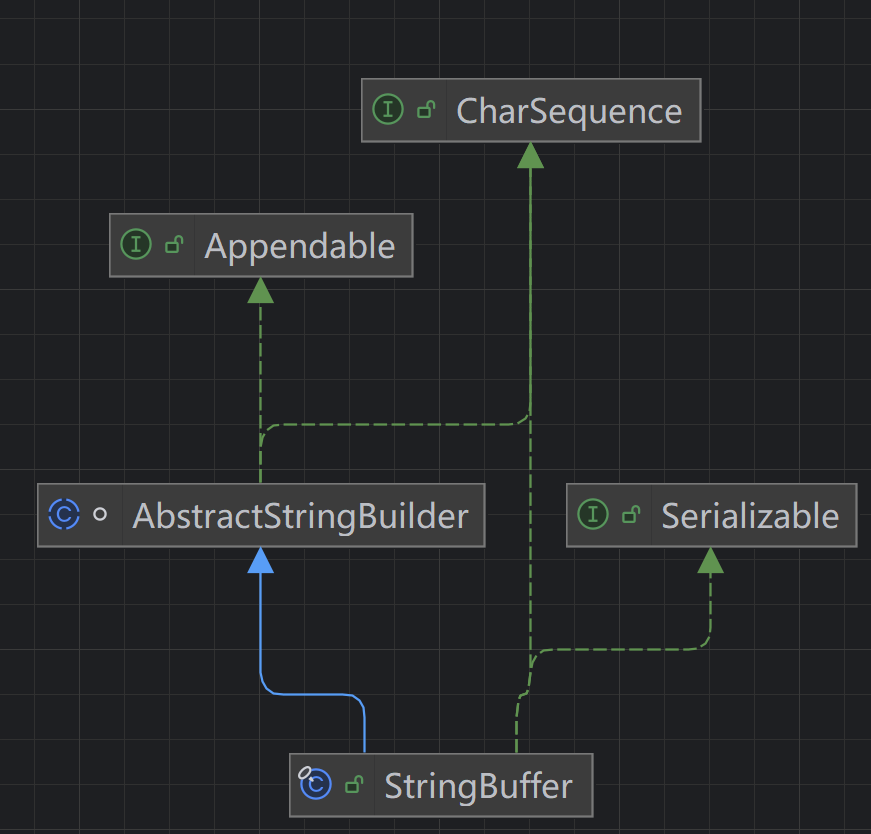Select the StringBuffer node label

(x=478, y=786)
